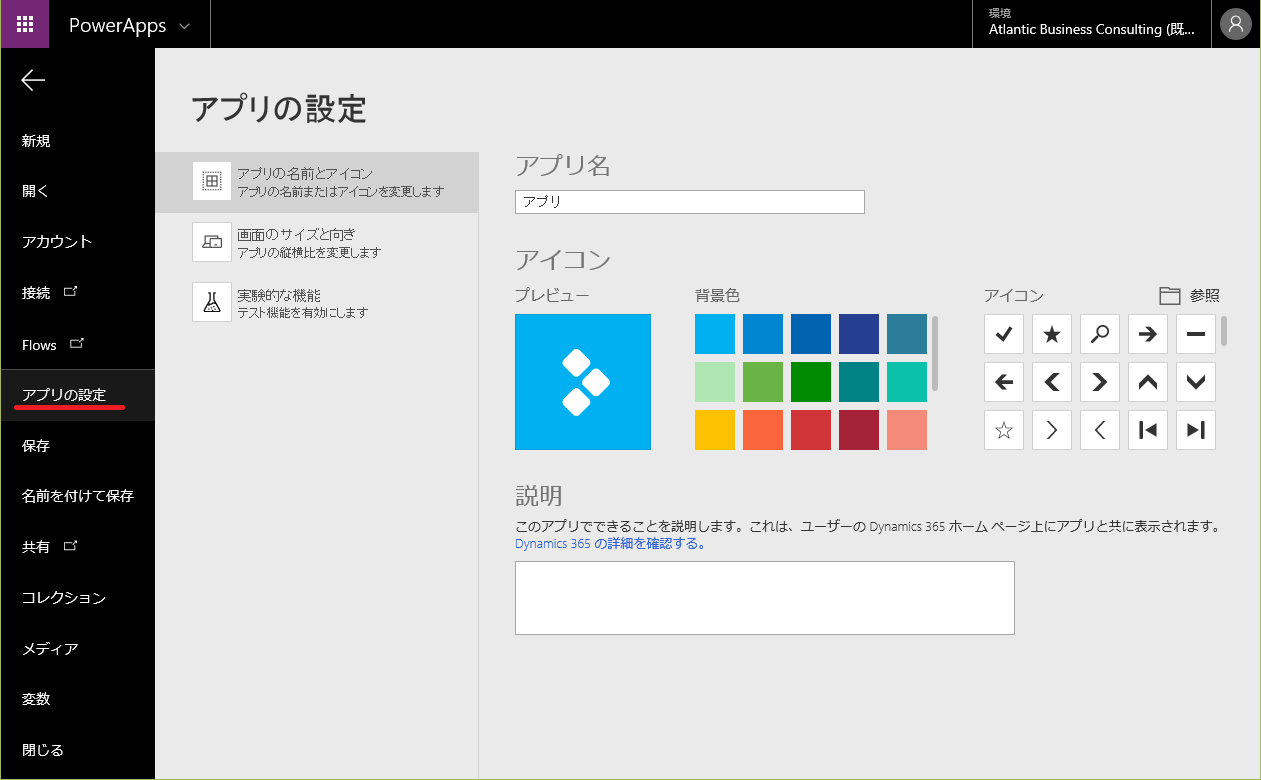
Task: Click 名前を付けて保存
Action: pos(78,496)
